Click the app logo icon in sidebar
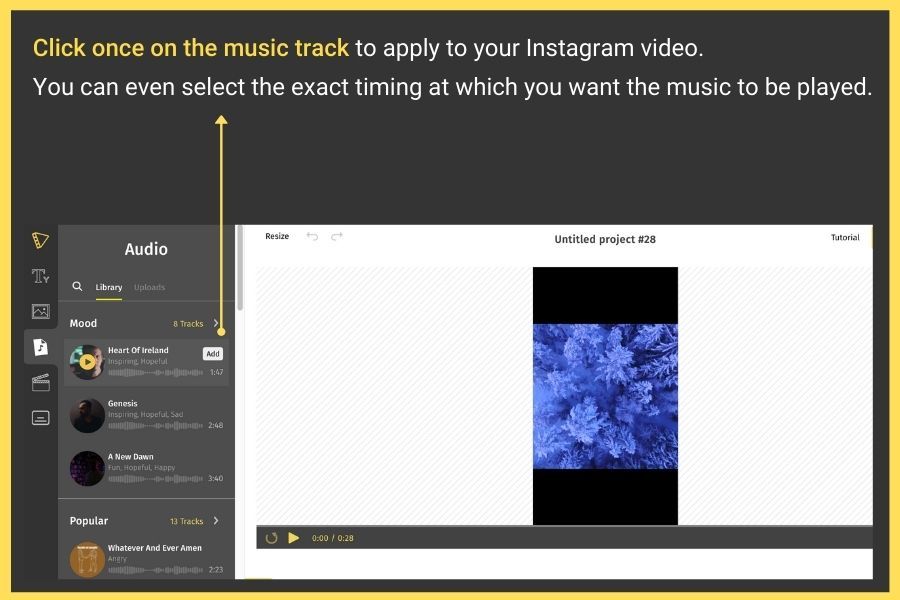900x600 pixels. tap(40, 240)
